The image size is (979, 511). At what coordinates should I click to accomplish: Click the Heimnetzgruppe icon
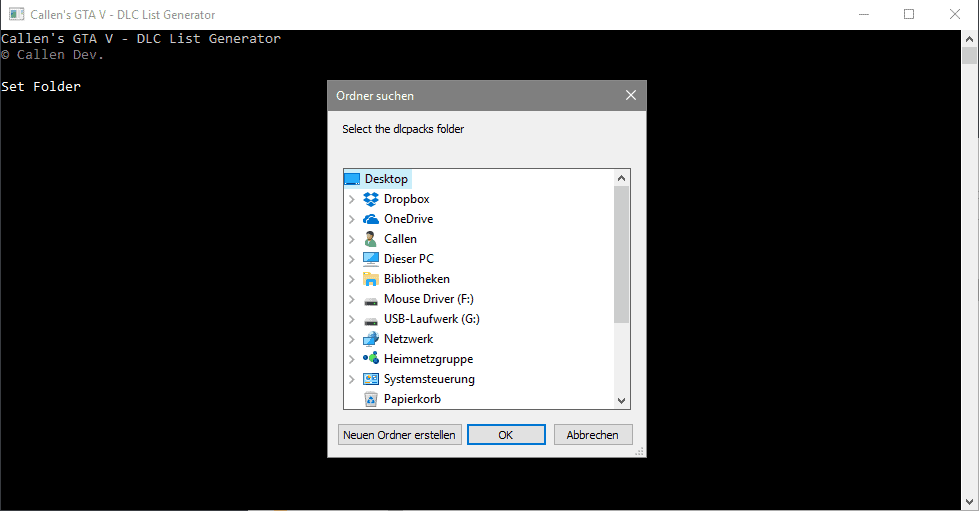pyautogui.click(x=371, y=359)
